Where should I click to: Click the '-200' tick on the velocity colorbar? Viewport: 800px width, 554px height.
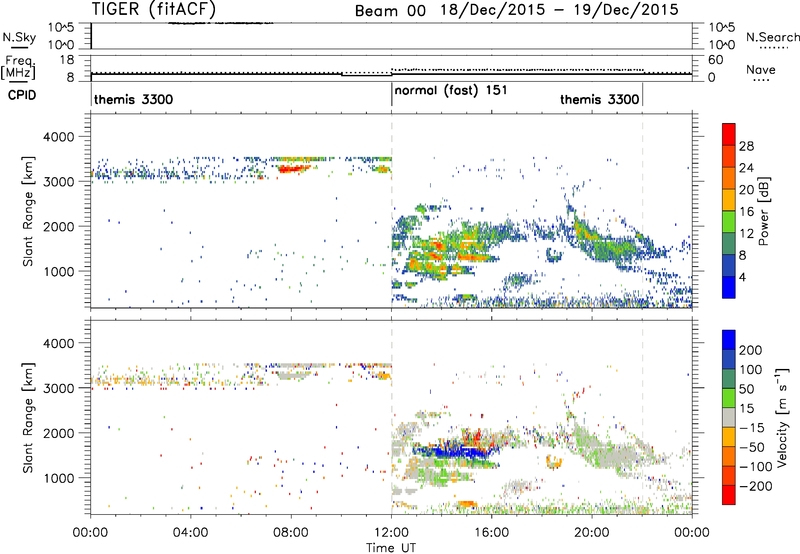coord(755,486)
